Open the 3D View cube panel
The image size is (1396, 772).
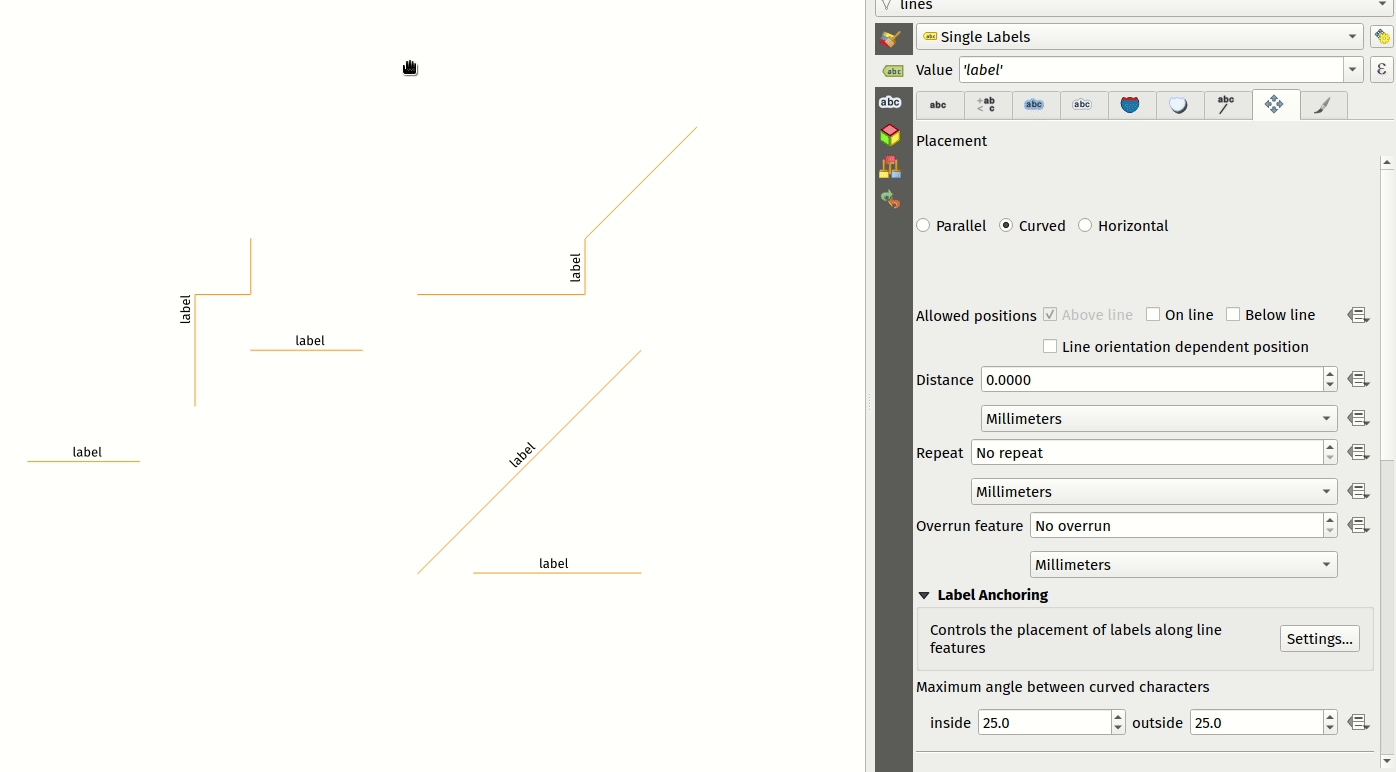pyautogui.click(x=890, y=135)
